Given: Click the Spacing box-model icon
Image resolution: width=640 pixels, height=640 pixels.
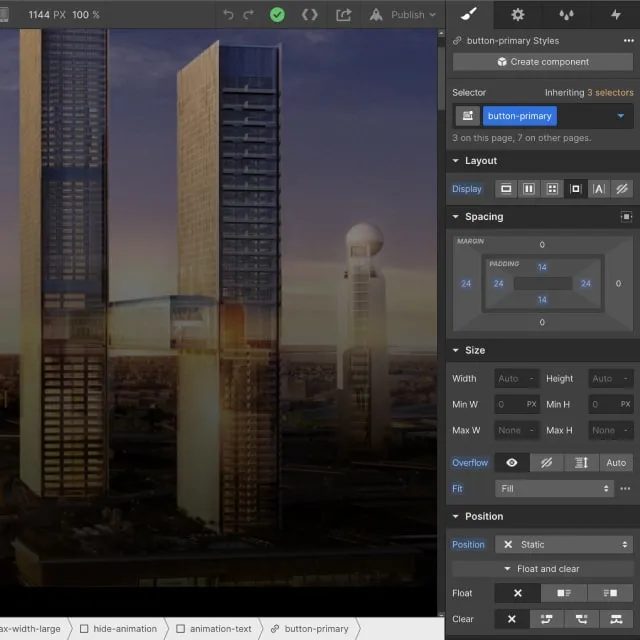Looking at the screenshot, I should click(x=626, y=217).
